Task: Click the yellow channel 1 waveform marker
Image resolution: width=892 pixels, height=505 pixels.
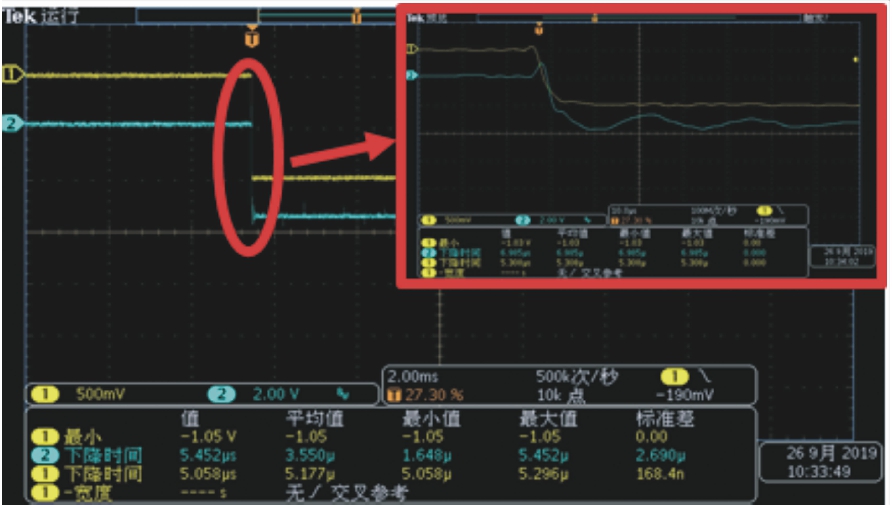Action: click(x=12, y=74)
